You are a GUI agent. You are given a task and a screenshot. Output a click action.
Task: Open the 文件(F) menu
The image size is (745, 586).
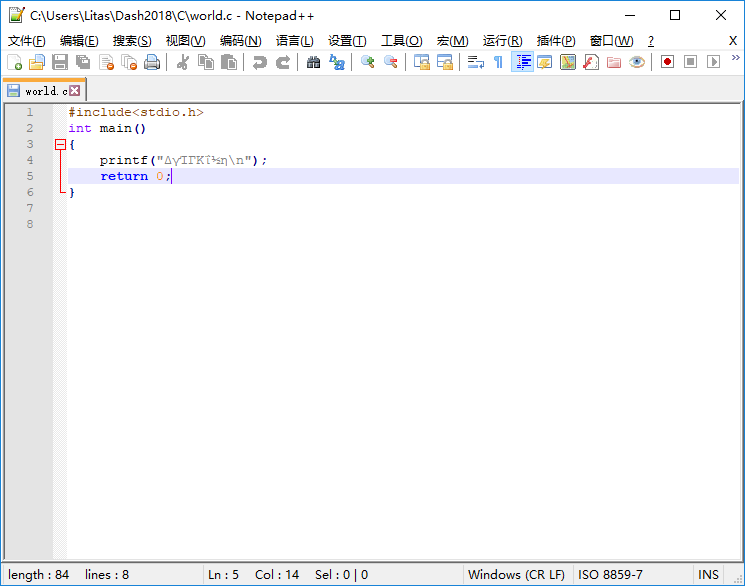[x=27, y=41]
